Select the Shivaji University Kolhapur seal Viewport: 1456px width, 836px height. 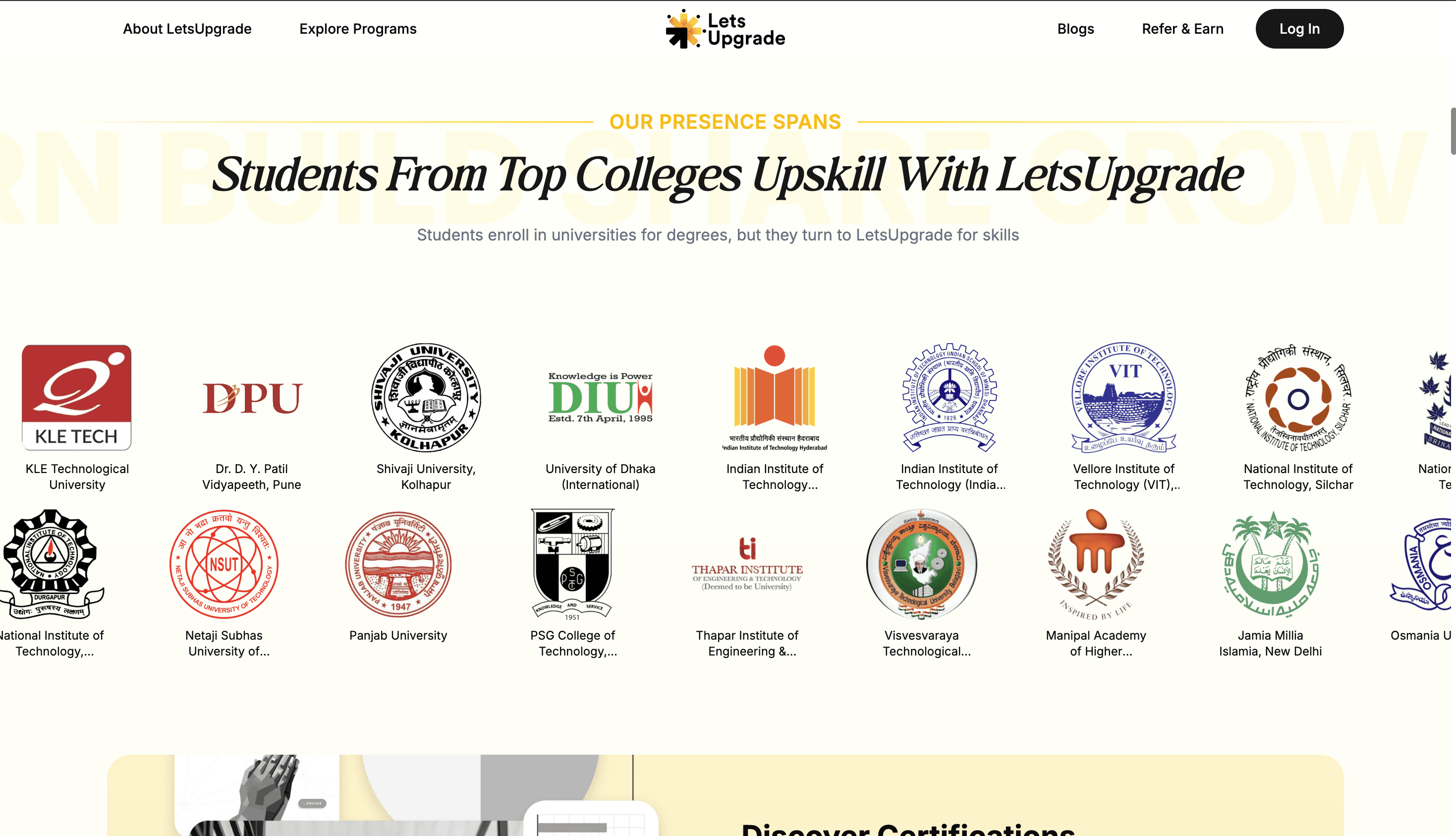(x=426, y=397)
